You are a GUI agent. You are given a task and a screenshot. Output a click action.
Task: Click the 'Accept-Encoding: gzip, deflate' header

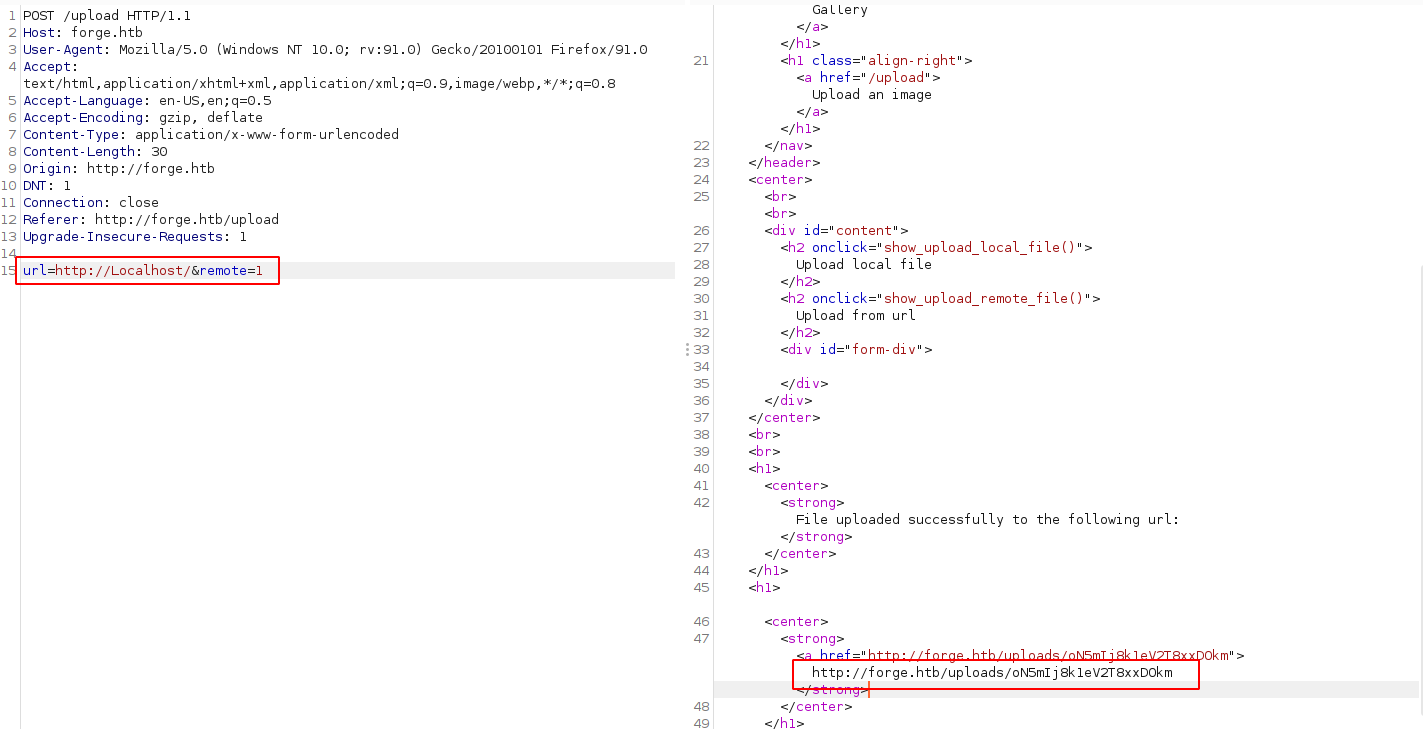click(x=143, y=118)
